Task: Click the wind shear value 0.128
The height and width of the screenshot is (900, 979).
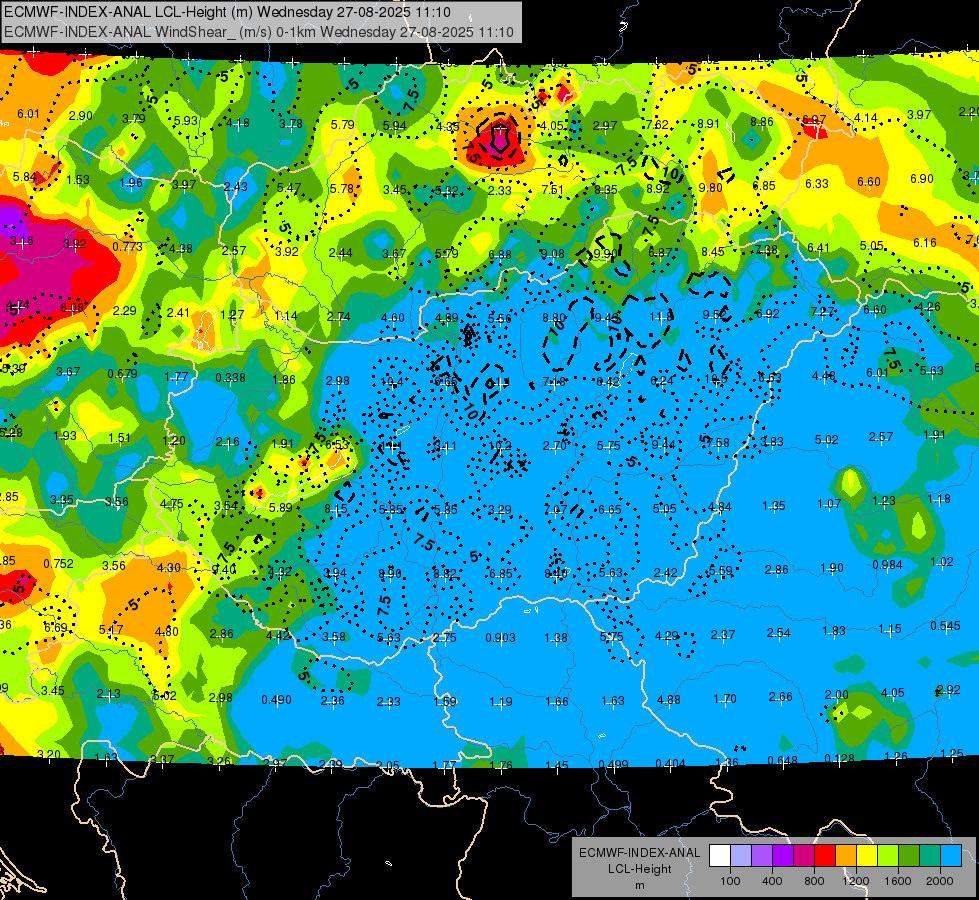Action: [x=839, y=759]
